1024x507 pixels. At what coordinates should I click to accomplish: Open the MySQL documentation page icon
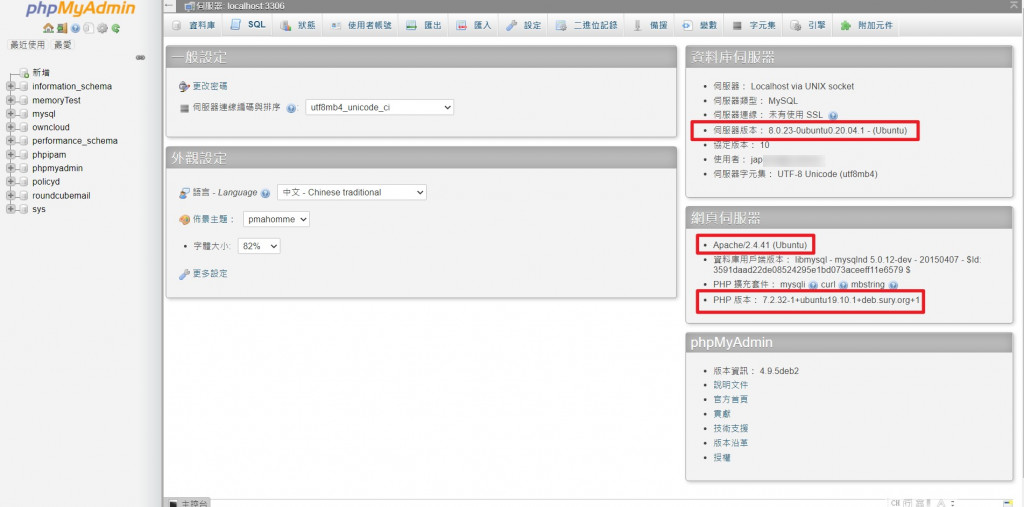click(x=89, y=29)
